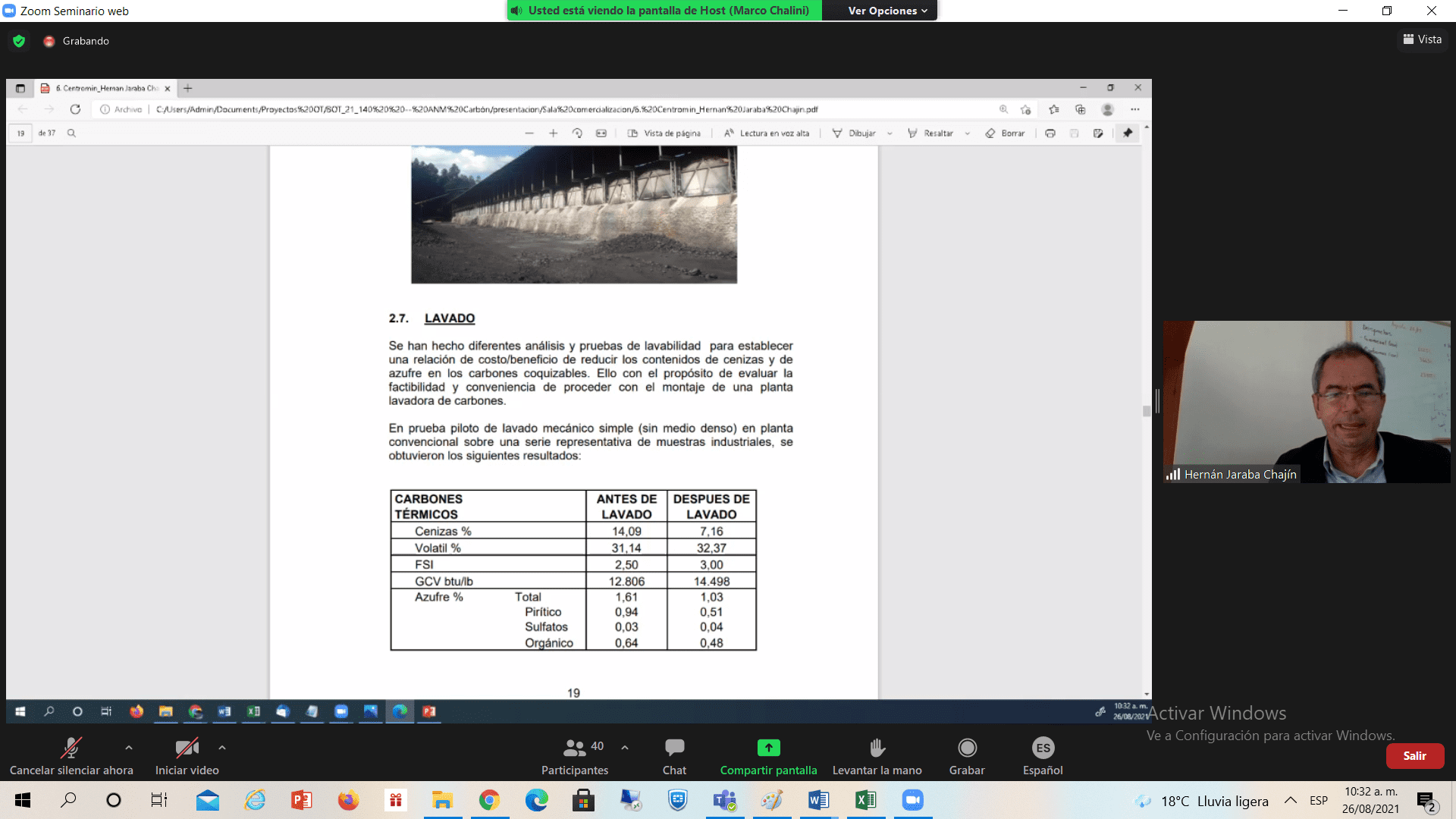
Task: Click the Cenizas % table row
Action: 573,531
